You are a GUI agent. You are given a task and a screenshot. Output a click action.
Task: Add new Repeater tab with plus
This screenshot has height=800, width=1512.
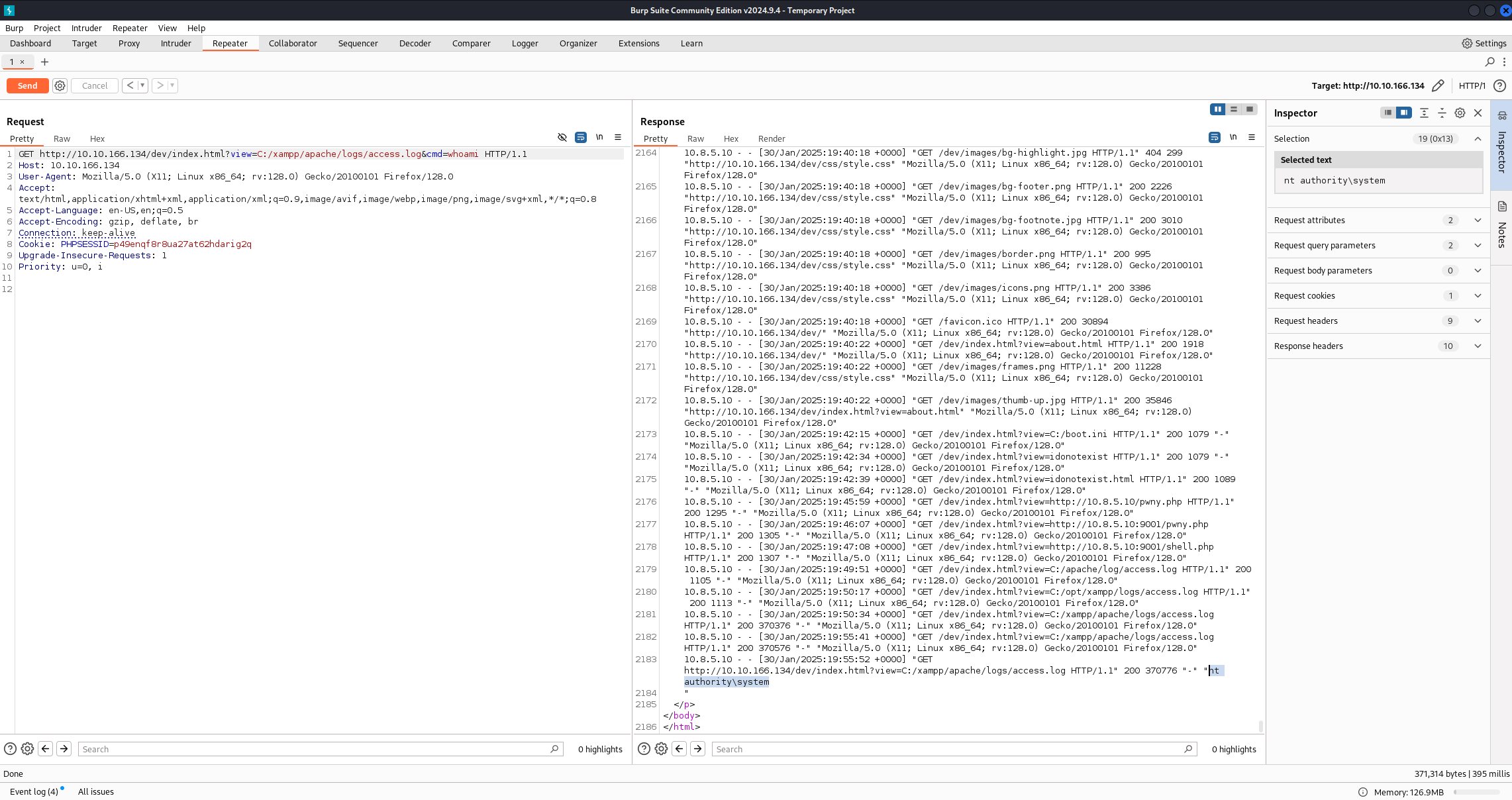point(44,62)
